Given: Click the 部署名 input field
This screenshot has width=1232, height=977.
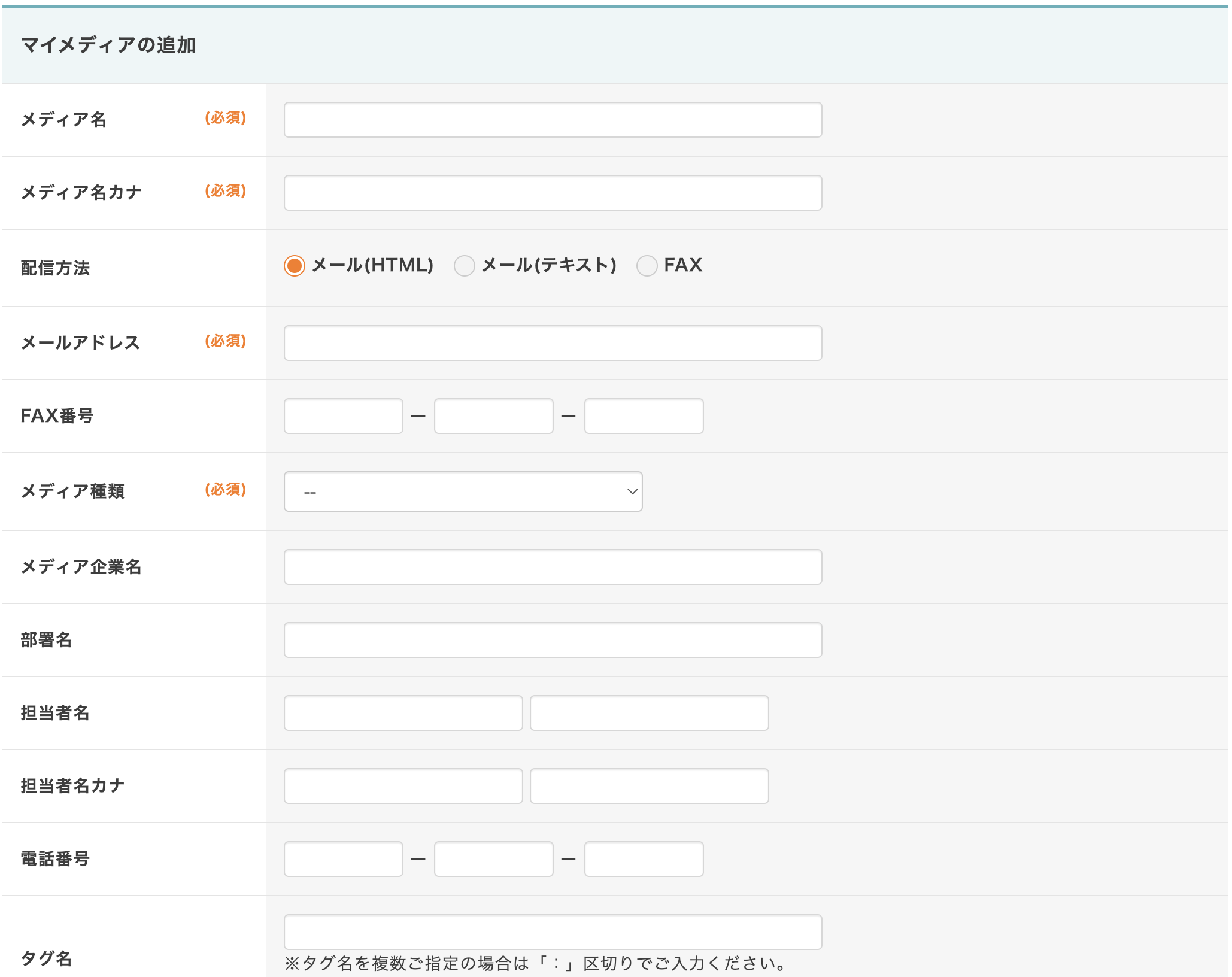Looking at the screenshot, I should point(552,640).
